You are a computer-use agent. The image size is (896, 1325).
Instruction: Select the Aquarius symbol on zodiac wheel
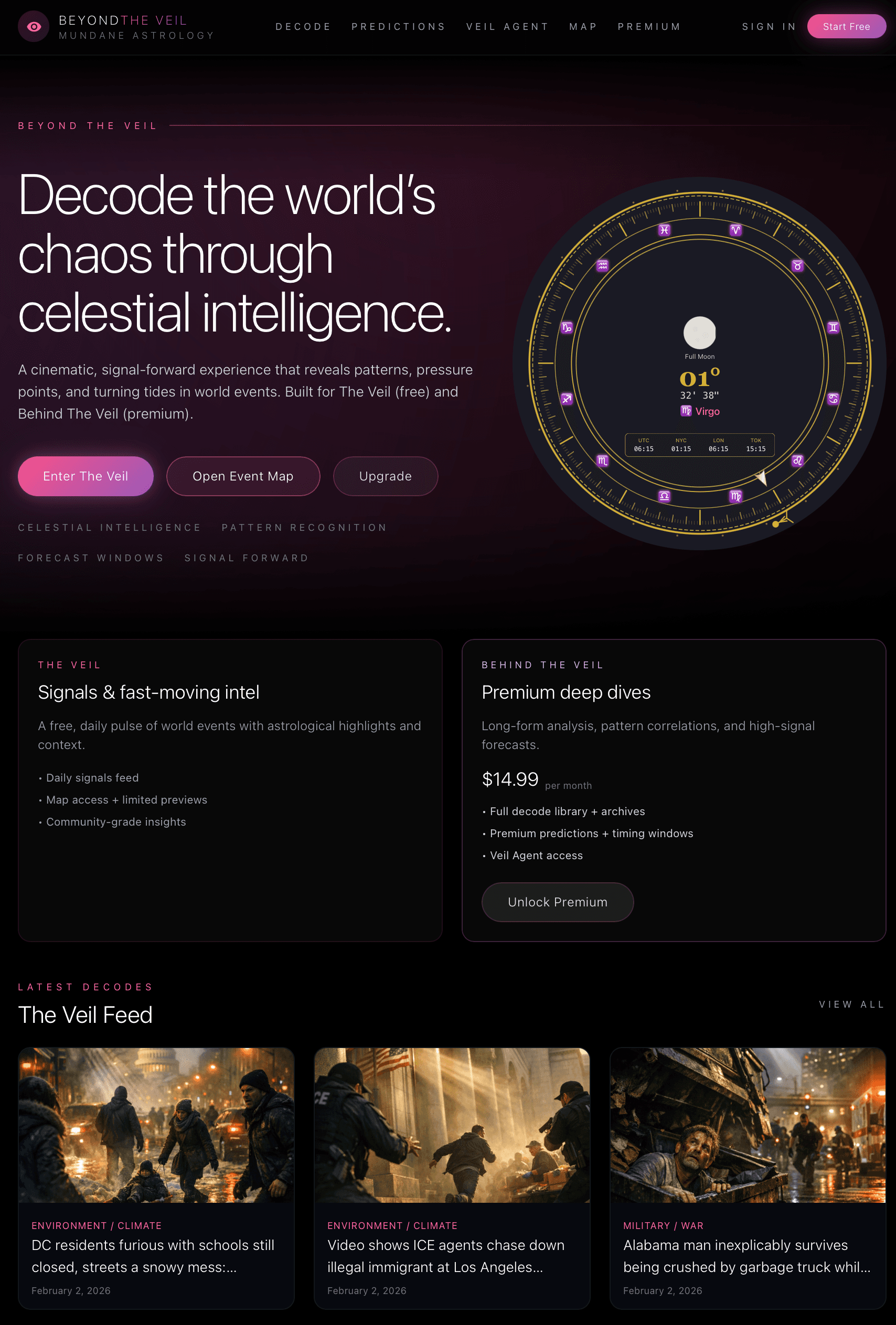[x=602, y=266]
